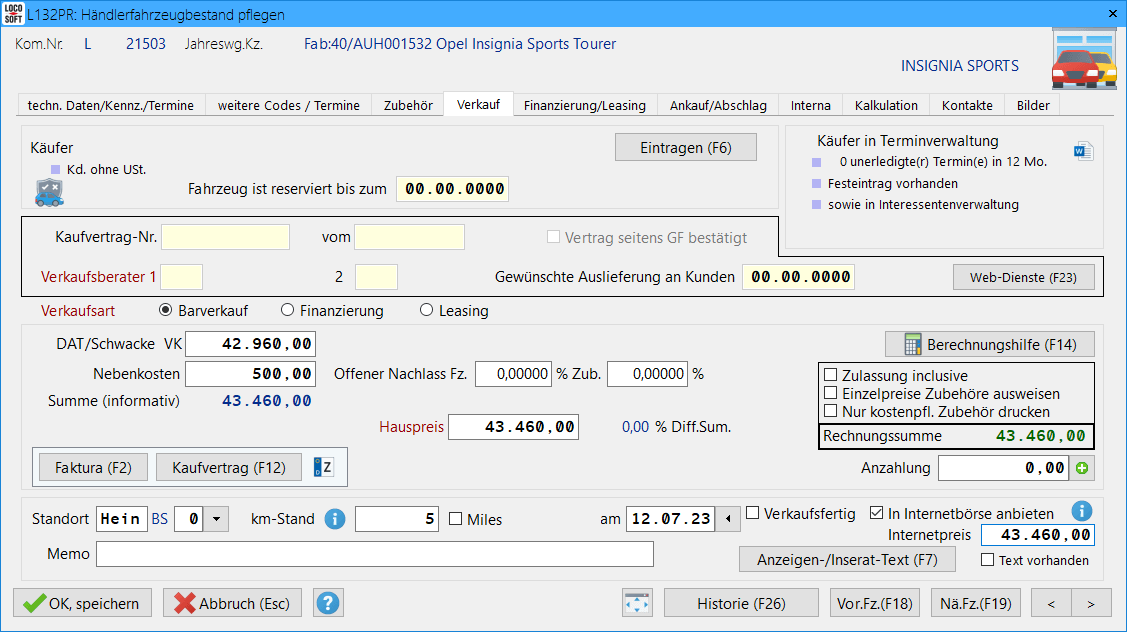
Task: Switch to the Finanzierung/Leasing tab
Action: 584,105
